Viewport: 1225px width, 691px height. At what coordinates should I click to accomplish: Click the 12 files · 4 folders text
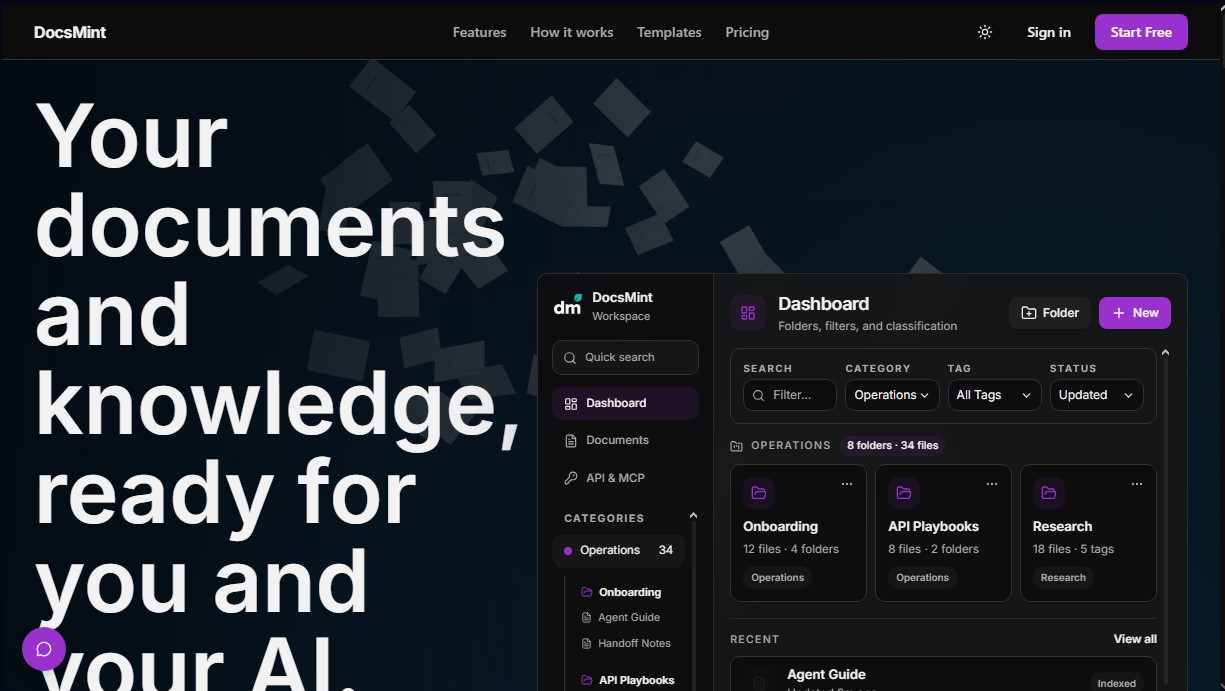pyautogui.click(x=791, y=549)
